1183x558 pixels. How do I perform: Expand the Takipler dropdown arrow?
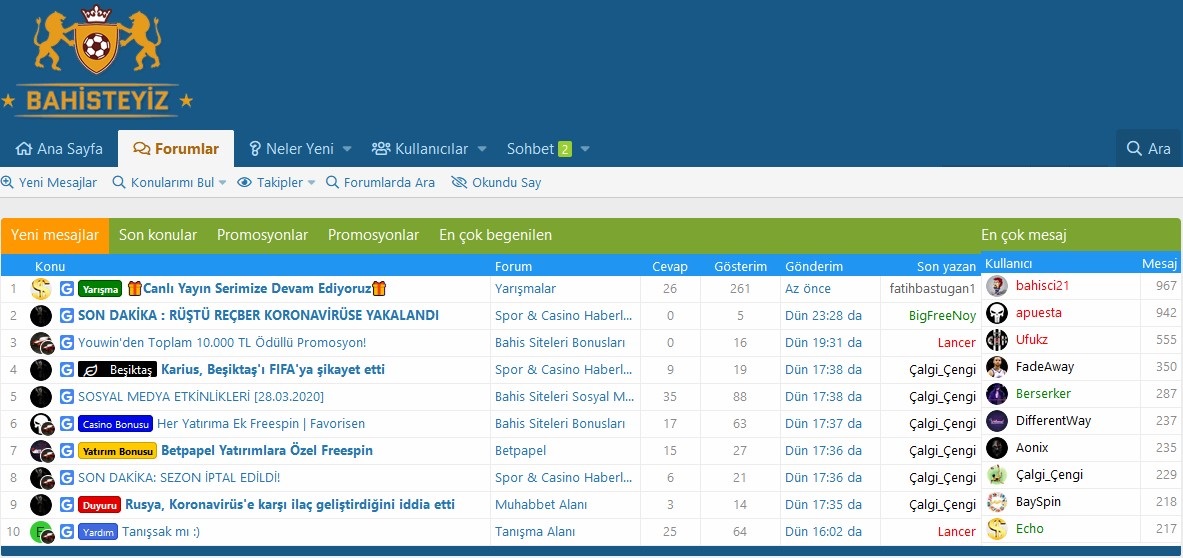(311, 182)
